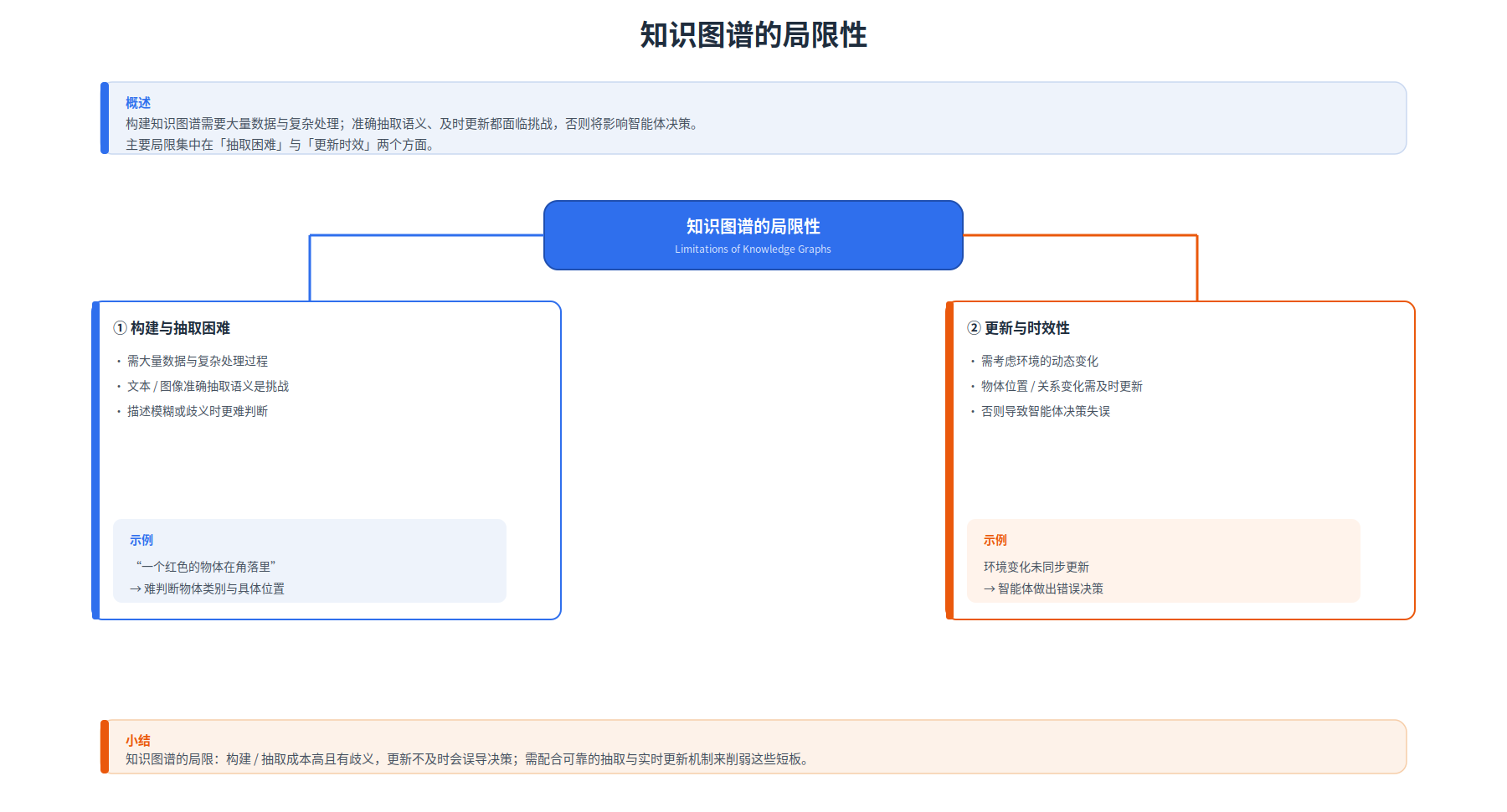Click bullet 文本 / 图像准确抽取语义是挑战

coord(208,386)
